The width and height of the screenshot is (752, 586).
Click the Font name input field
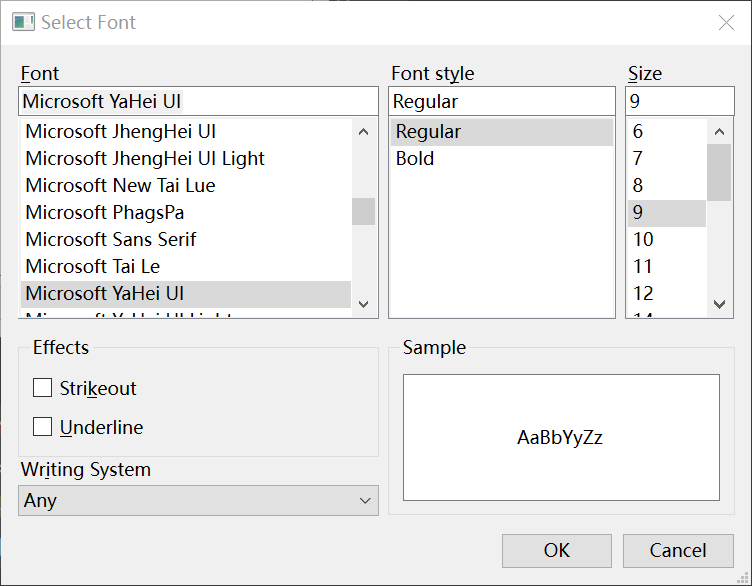(x=198, y=101)
